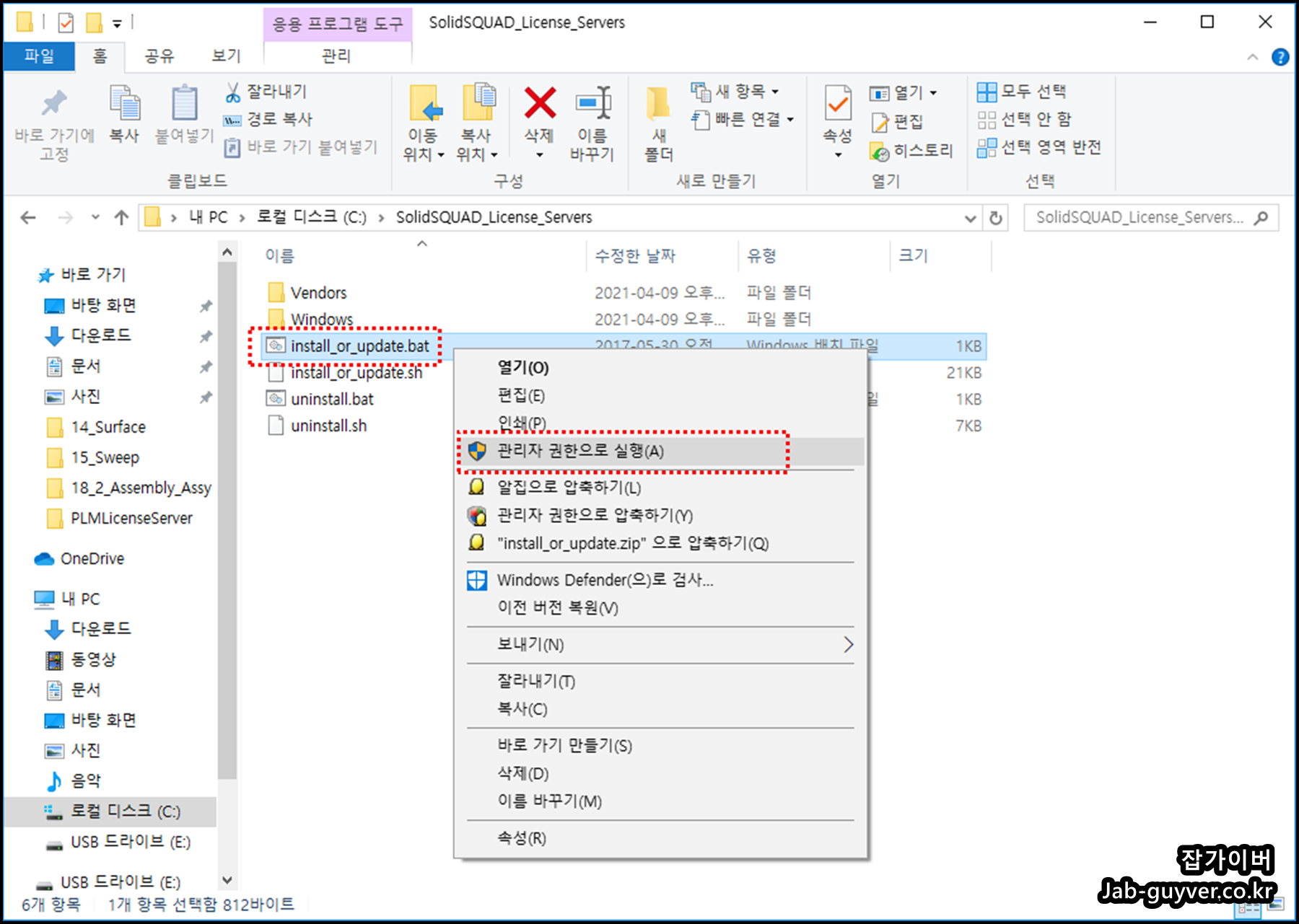Choose 관리자 권한으로 실행(A) in context menu
This screenshot has width=1299, height=924.
click(660, 451)
